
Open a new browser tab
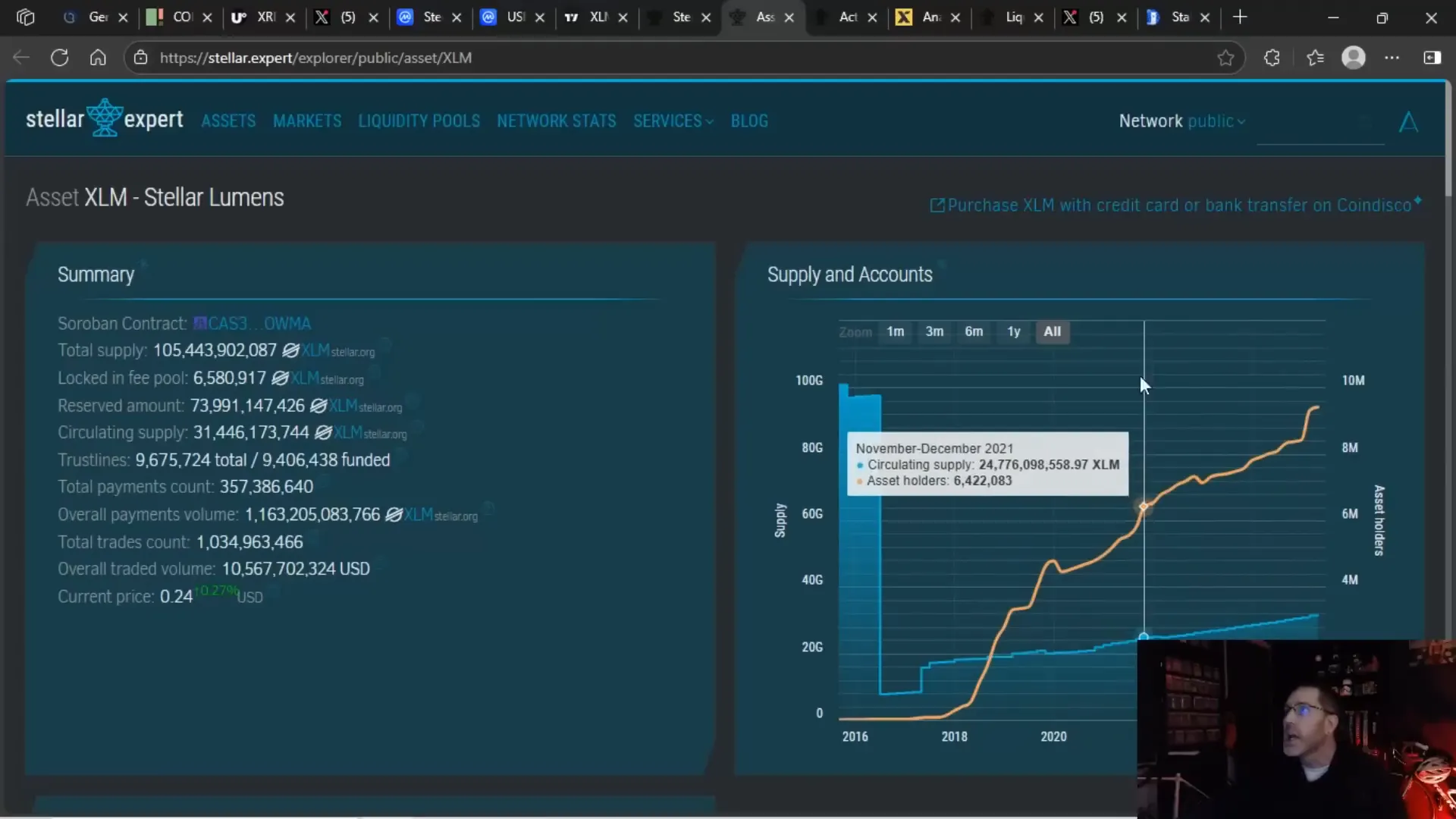tap(1240, 17)
